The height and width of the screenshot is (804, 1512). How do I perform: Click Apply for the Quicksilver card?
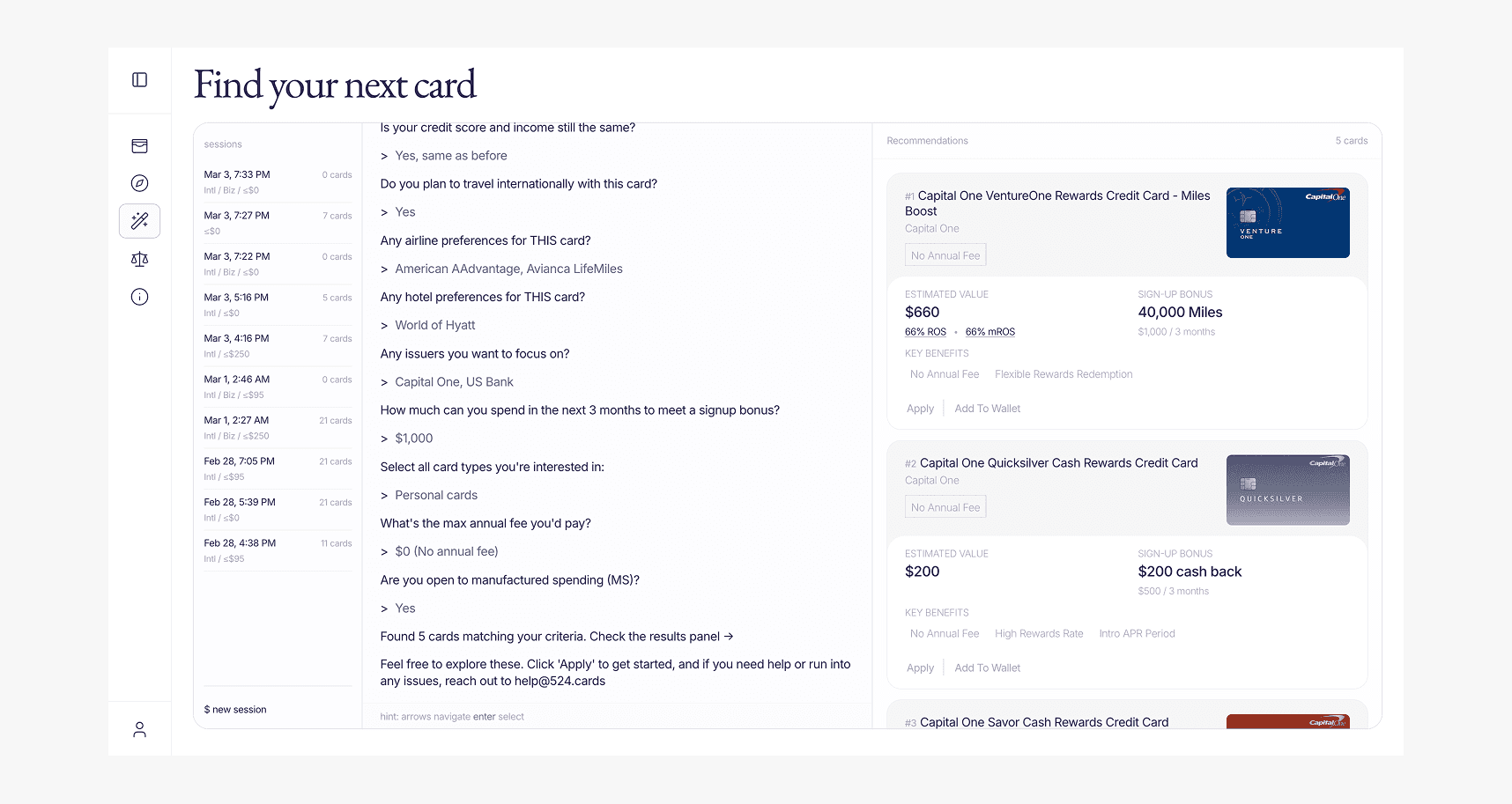[x=920, y=668]
